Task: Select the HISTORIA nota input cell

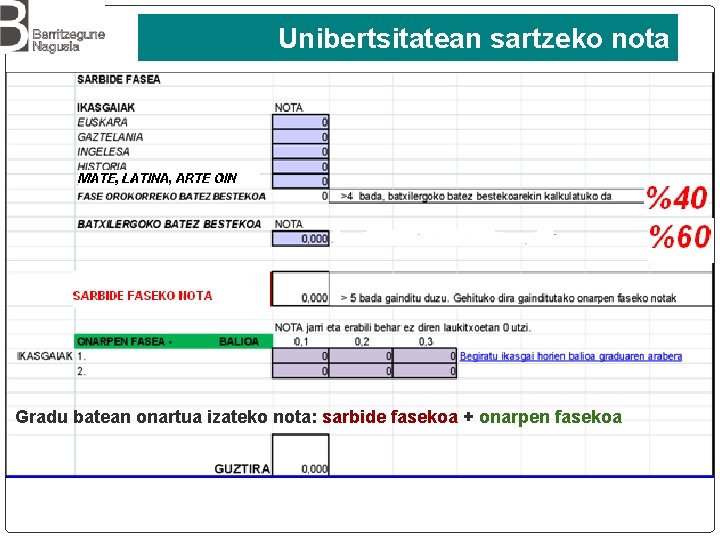Action: tap(301, 166)
